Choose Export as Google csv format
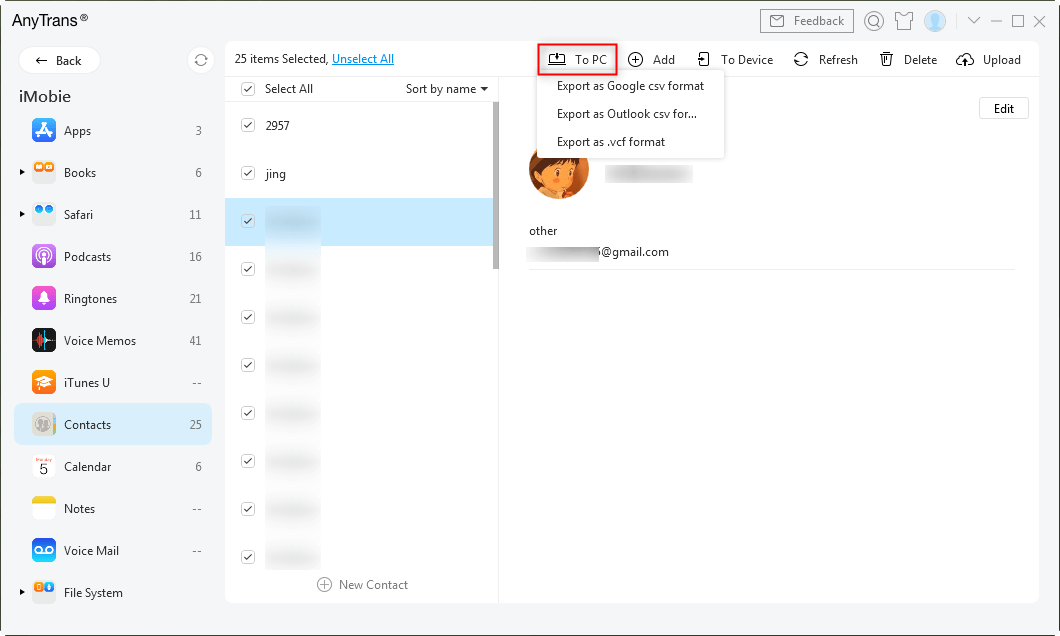 pyautogui.click(x=630, y=86)
